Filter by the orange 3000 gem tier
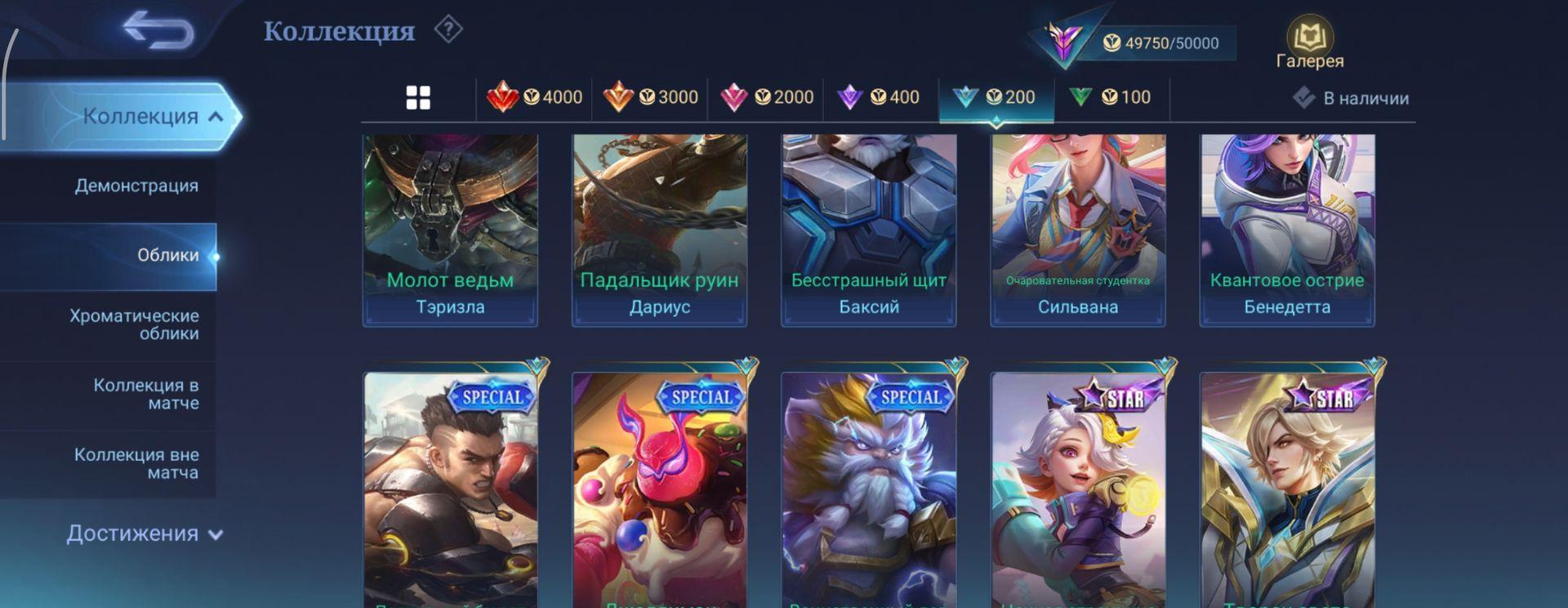The width and height of the screenshot is (1568, 608). pyautogui.click(x=650, y=98)
